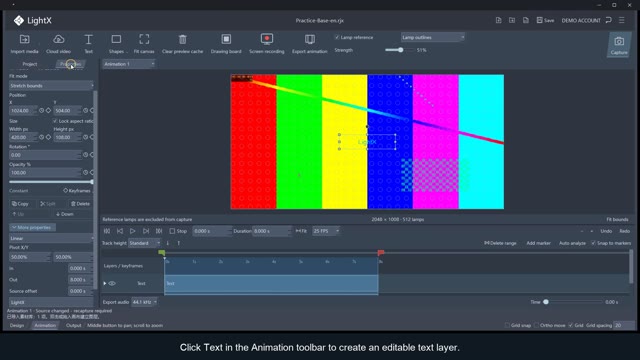
Task: Click the Copy button
Action: [20, 204]
